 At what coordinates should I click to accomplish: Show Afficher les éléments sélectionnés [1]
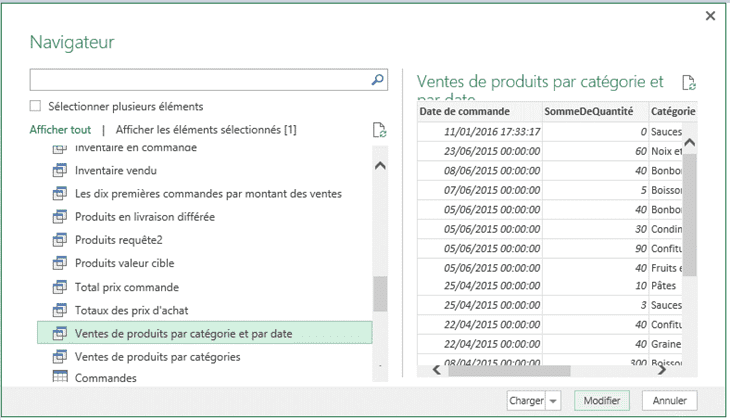[206, 130]
